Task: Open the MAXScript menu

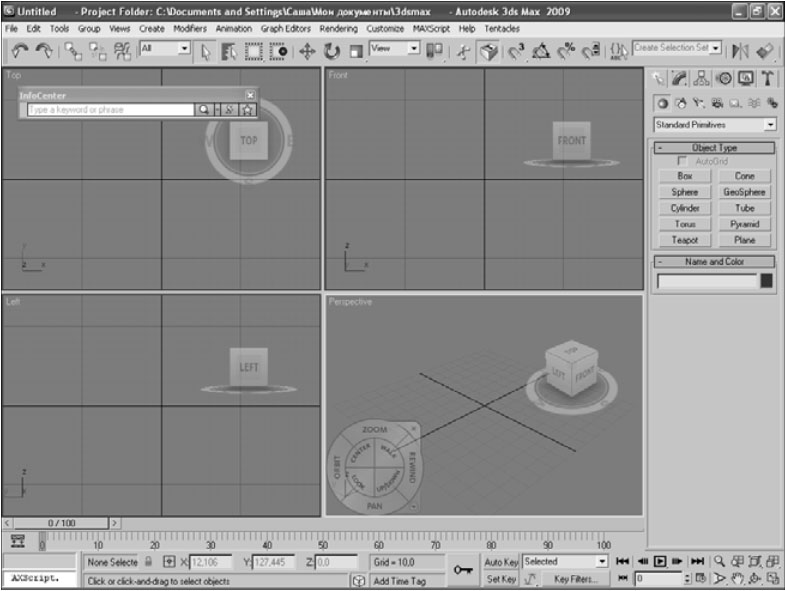Action: (x=431, y=29)
